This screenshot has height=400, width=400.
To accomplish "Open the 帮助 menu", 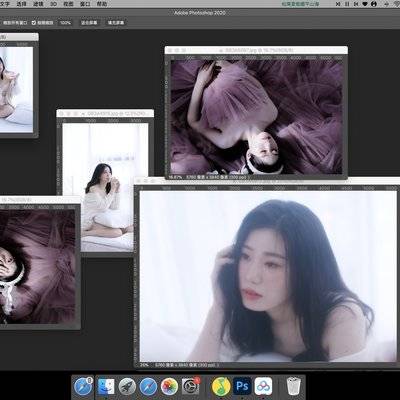I will (x=102, y=4).
